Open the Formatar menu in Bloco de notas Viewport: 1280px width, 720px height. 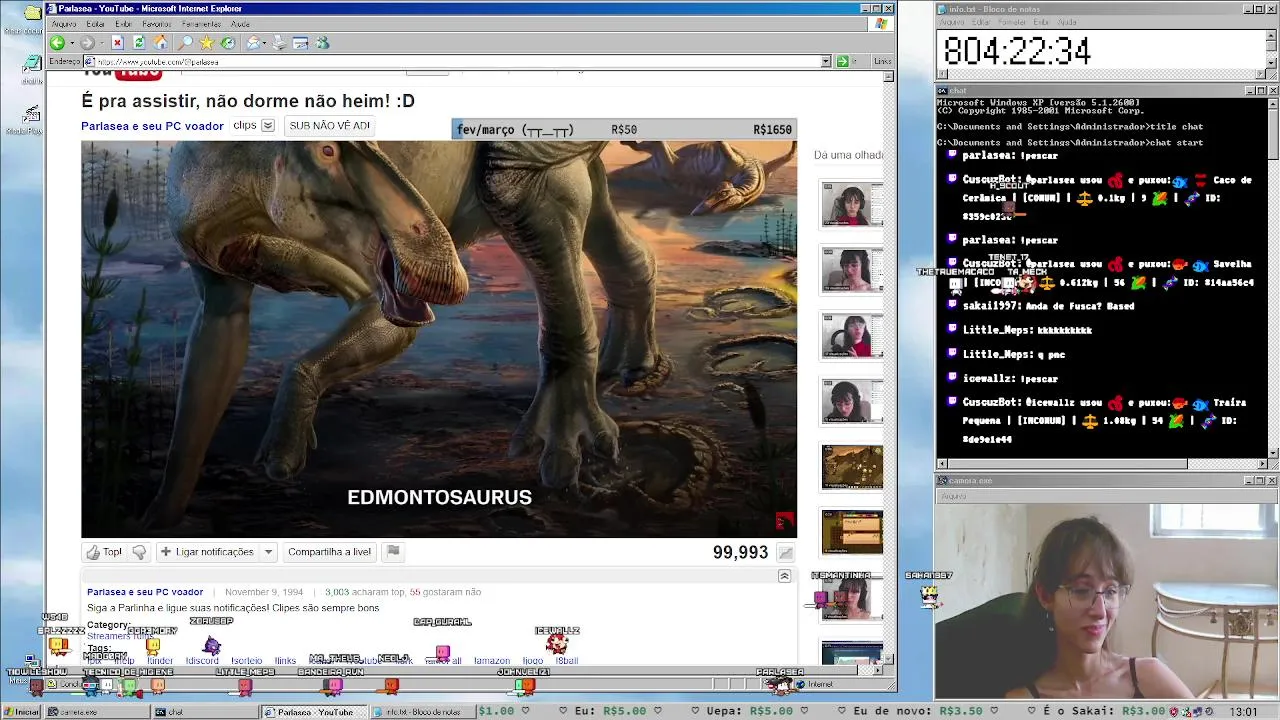1012,22
